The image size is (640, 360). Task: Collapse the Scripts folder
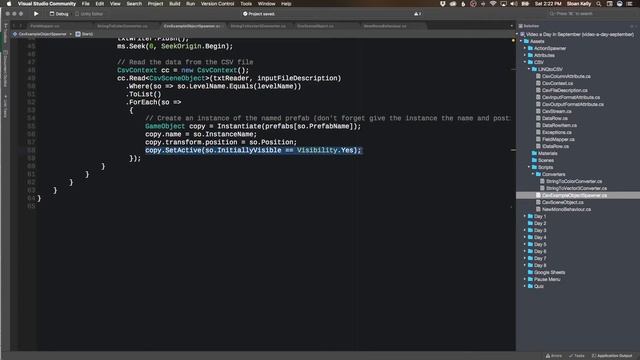point(529,167)
